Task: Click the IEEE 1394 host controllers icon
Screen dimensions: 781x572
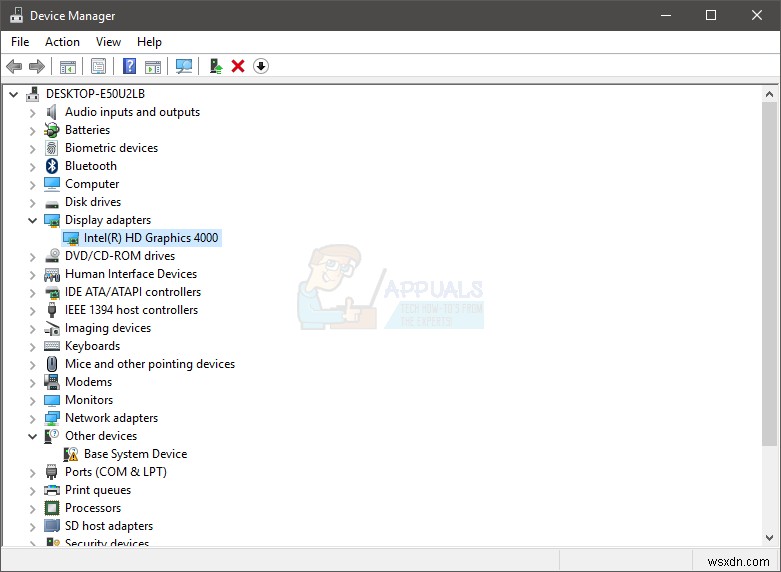Action: click(x=52, y=310)
